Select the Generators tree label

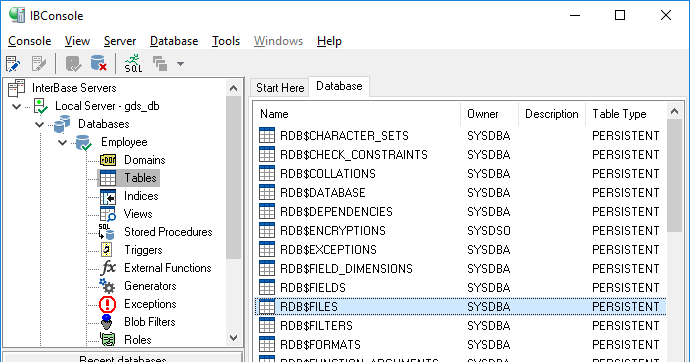pyautogui.click(x=150, y=286)
